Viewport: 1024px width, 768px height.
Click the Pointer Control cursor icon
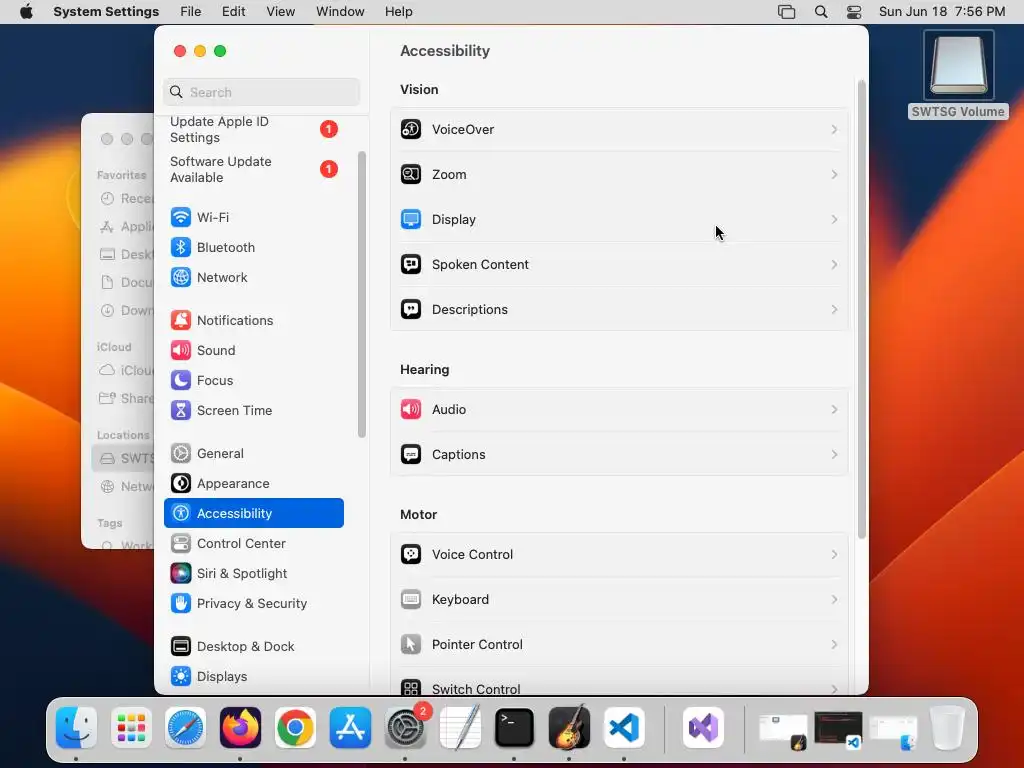click(x=411, y=645)
